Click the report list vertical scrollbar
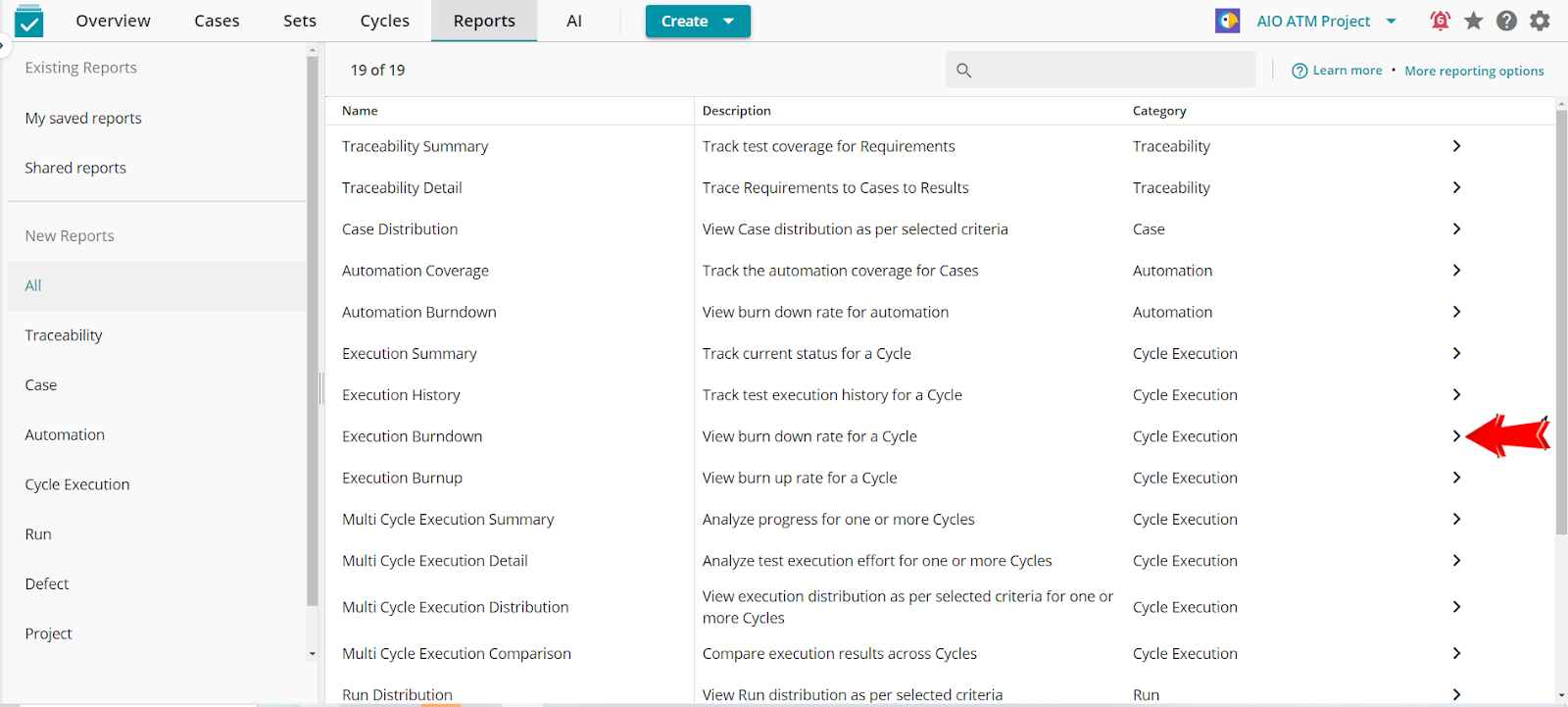This screenshot has height=707, width=1568. 1561,324
